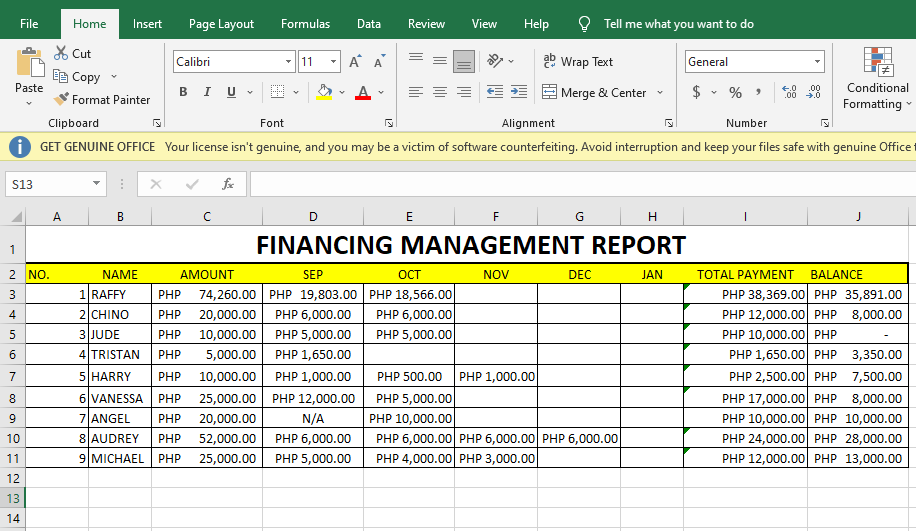Toggle Underline formatting
The height and width of the screenshot is (531, 916).
[231, 92]
